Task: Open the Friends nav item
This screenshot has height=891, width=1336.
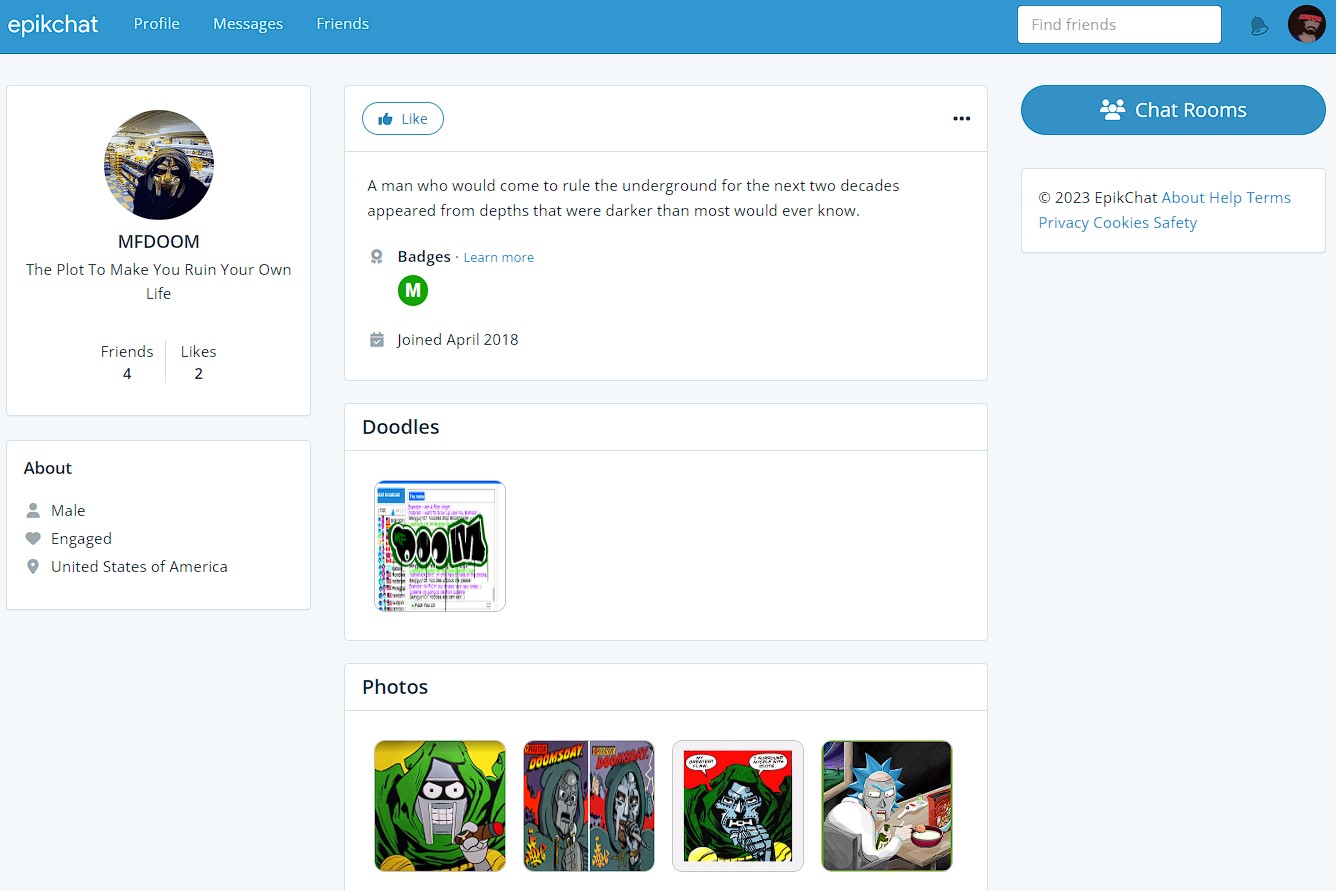Action: 343,24
